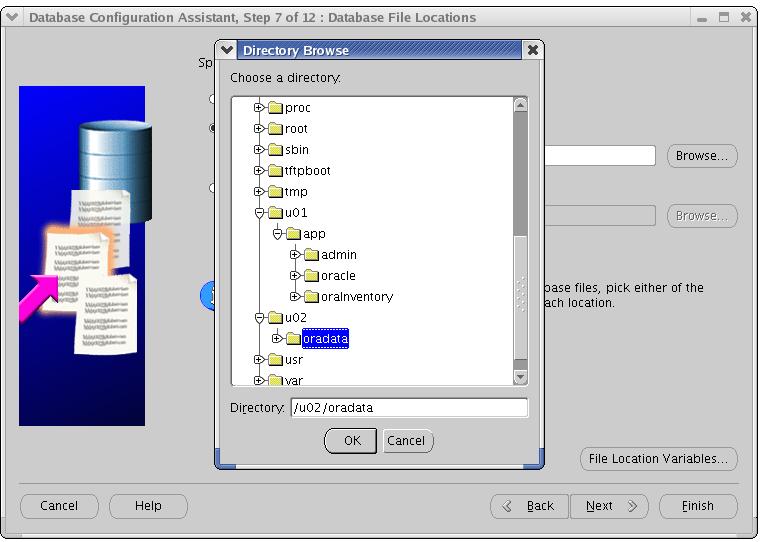Close the Directory Browse dialog
Screen dimensions: 762x542
pyautogui.click(x=533, y=50)
